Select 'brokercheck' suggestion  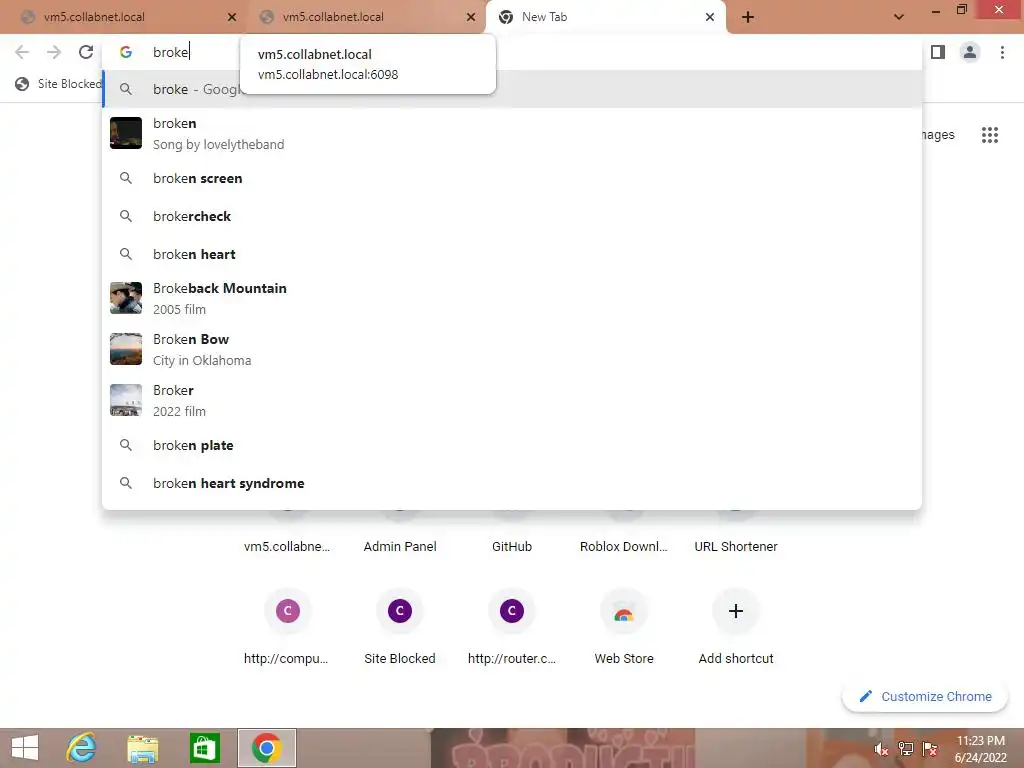(x=512, y=216)
